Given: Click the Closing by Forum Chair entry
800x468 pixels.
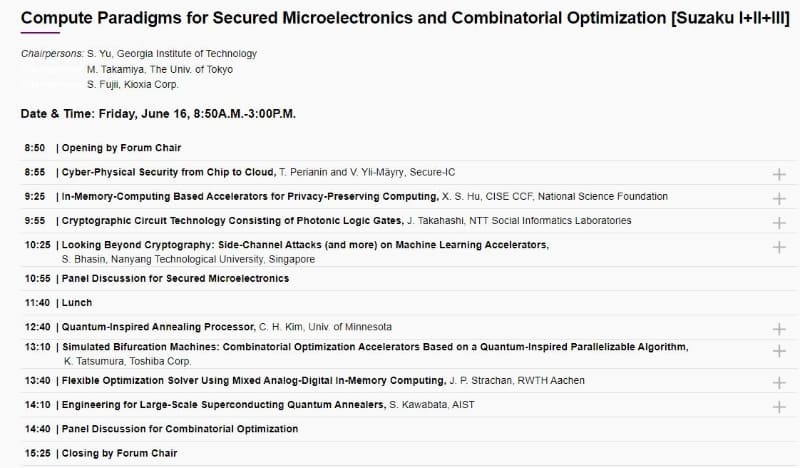Looking at the screenshot, I should coord(119,453).
